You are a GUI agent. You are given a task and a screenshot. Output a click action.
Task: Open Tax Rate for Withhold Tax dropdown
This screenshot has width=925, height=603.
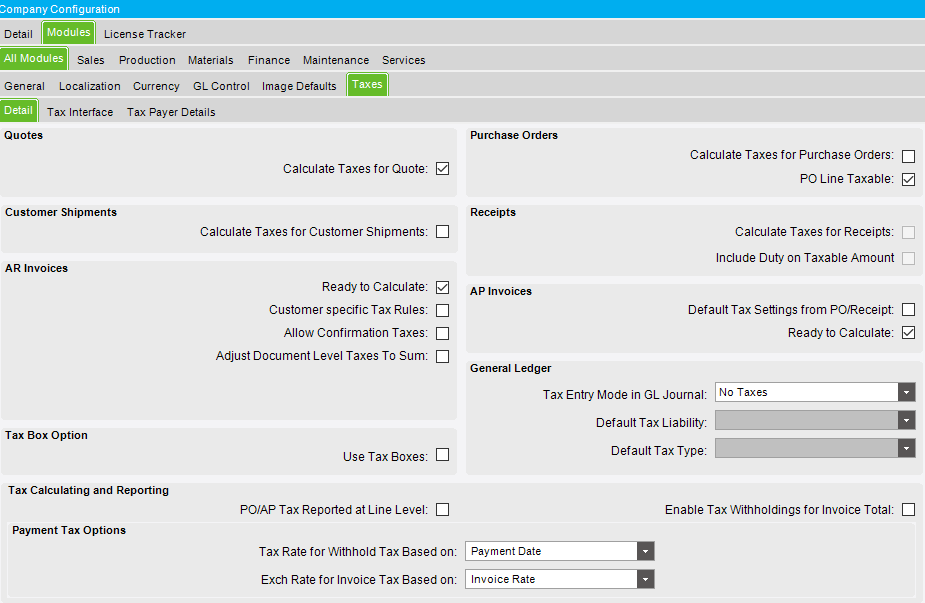tap(645, 551)
